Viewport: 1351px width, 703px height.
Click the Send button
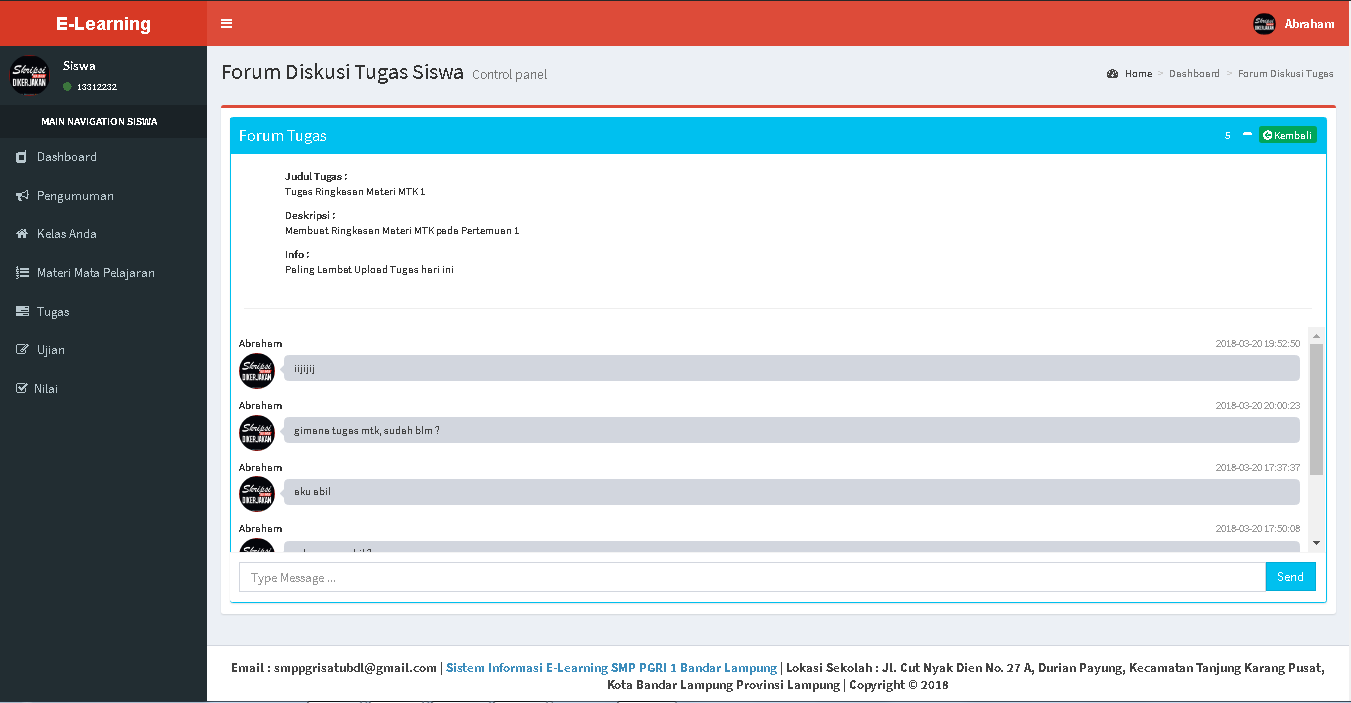[1290, 577]
